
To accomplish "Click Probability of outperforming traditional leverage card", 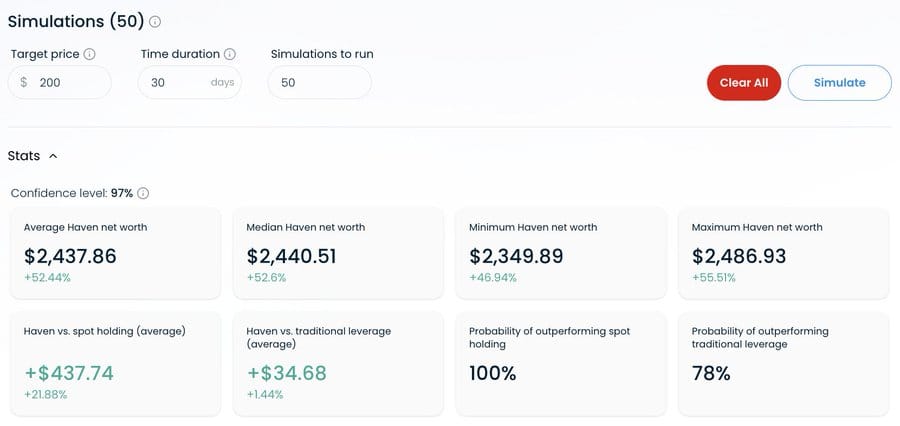I will pos(783,363).
